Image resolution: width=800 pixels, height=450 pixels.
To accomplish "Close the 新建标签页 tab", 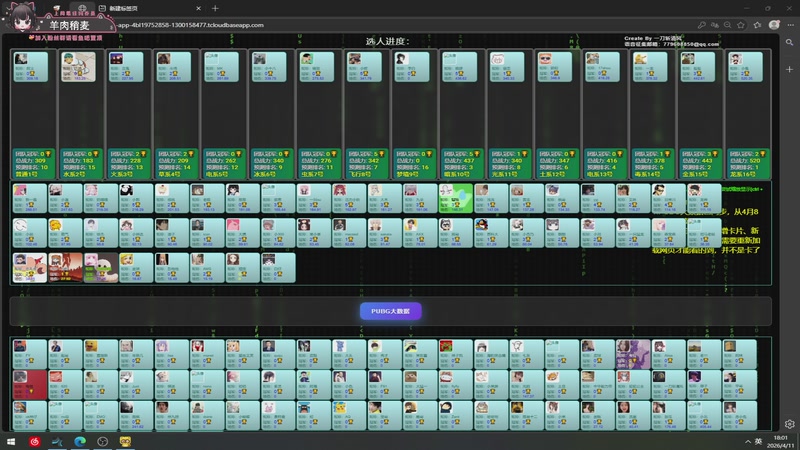I will (x=198, y=8).
